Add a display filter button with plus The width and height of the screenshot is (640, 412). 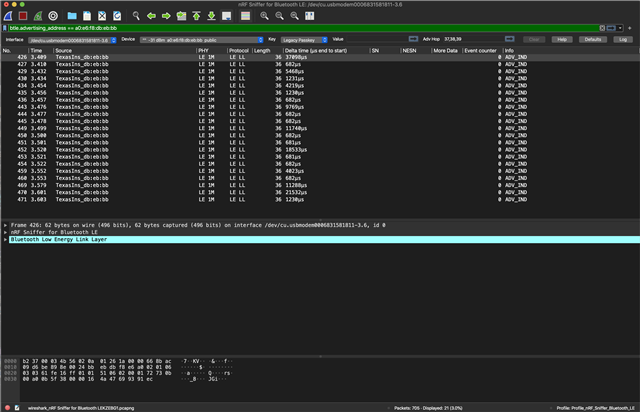(x=629, y=28)
